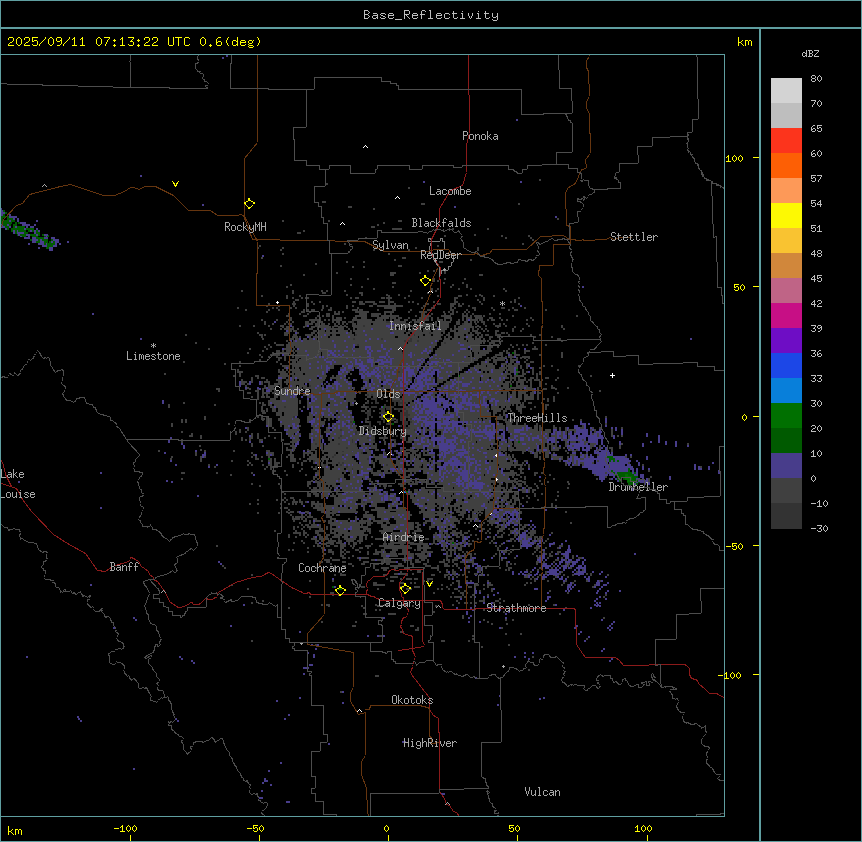Pick the light gray 80-70 dBZ swatch
The height and width of the screenshot is (842, 862).
pos(786,91)
